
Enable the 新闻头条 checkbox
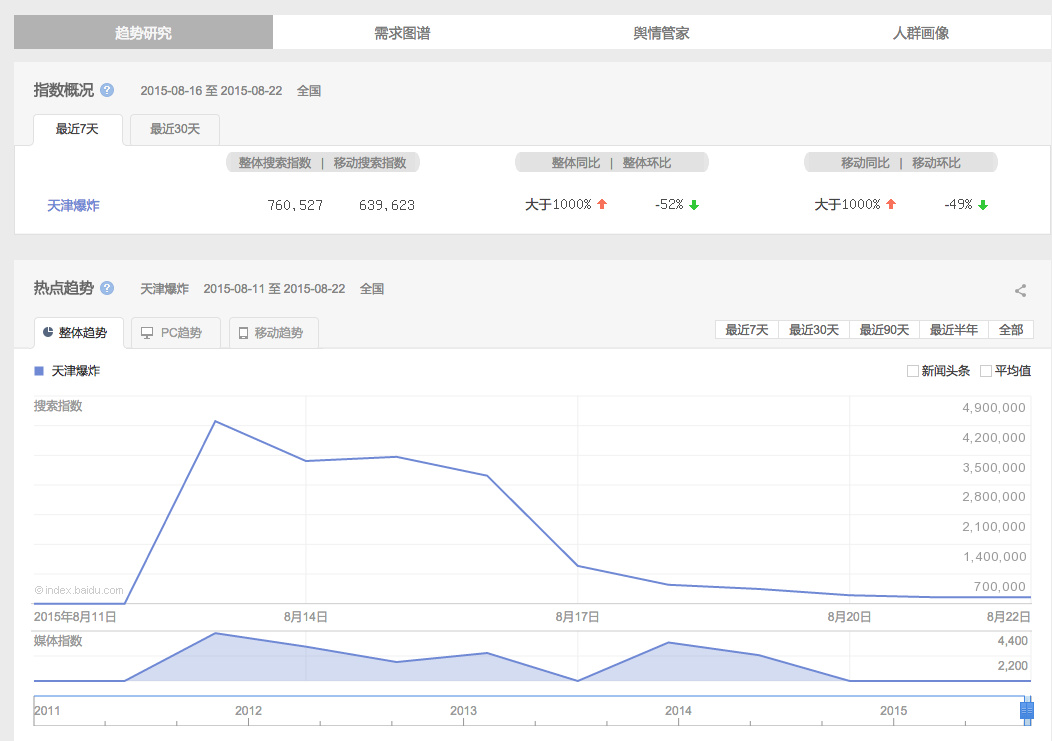(x=912, y=371)
